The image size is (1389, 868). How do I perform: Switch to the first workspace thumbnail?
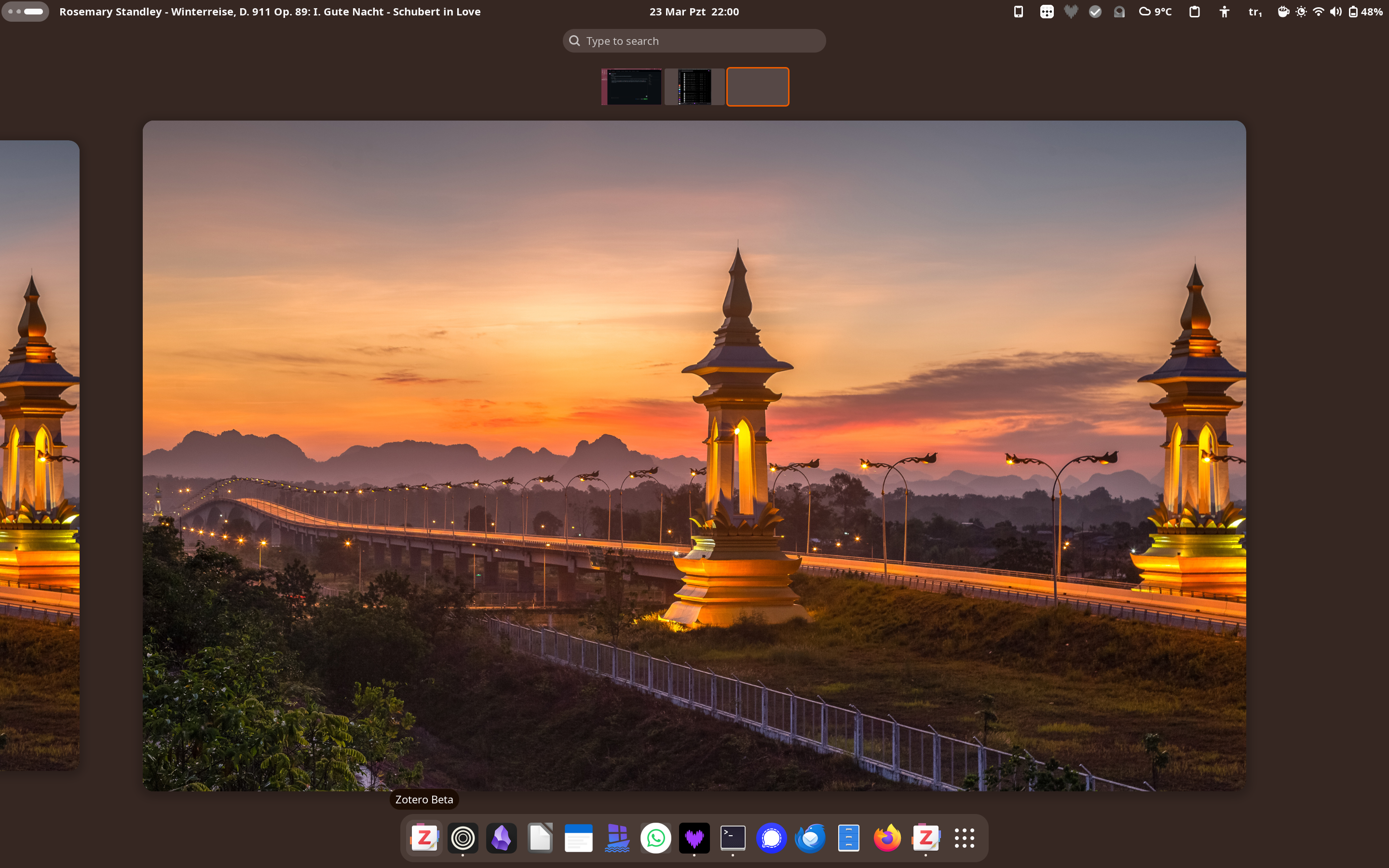pyautogui.click(x=631, y=87)
